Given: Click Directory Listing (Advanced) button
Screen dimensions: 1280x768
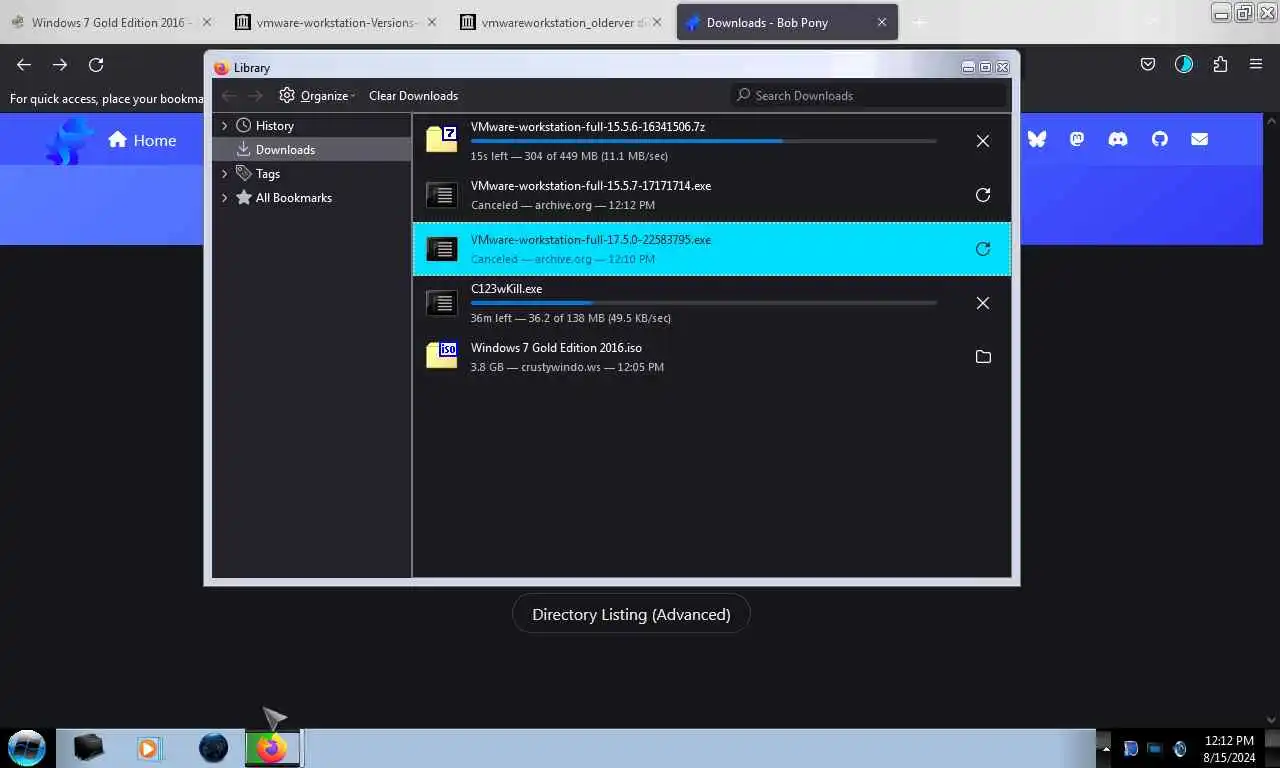Looking at the screenshot, I should click(x=631, y=614).
